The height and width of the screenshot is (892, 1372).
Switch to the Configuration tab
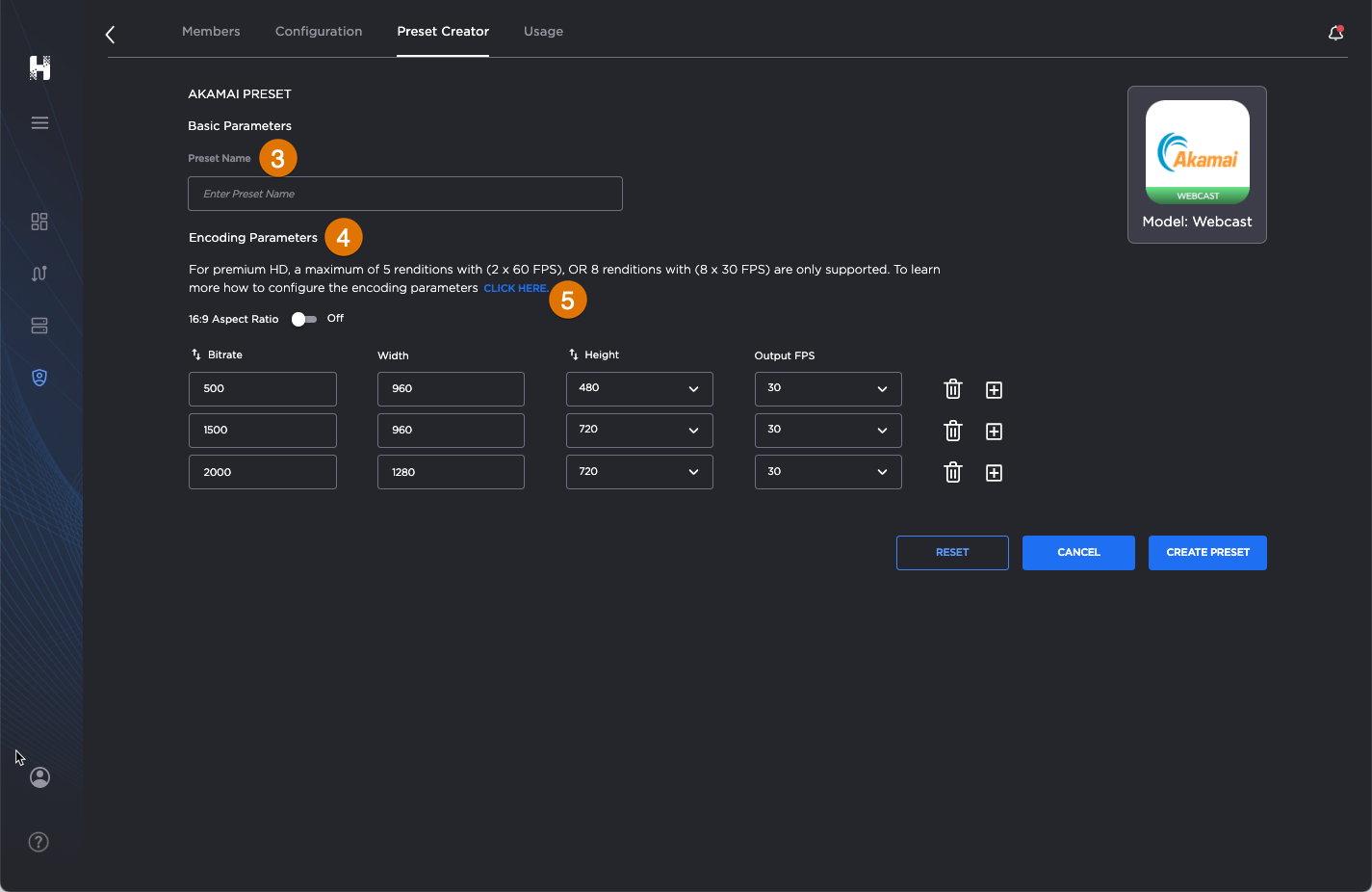pos(319,31)
